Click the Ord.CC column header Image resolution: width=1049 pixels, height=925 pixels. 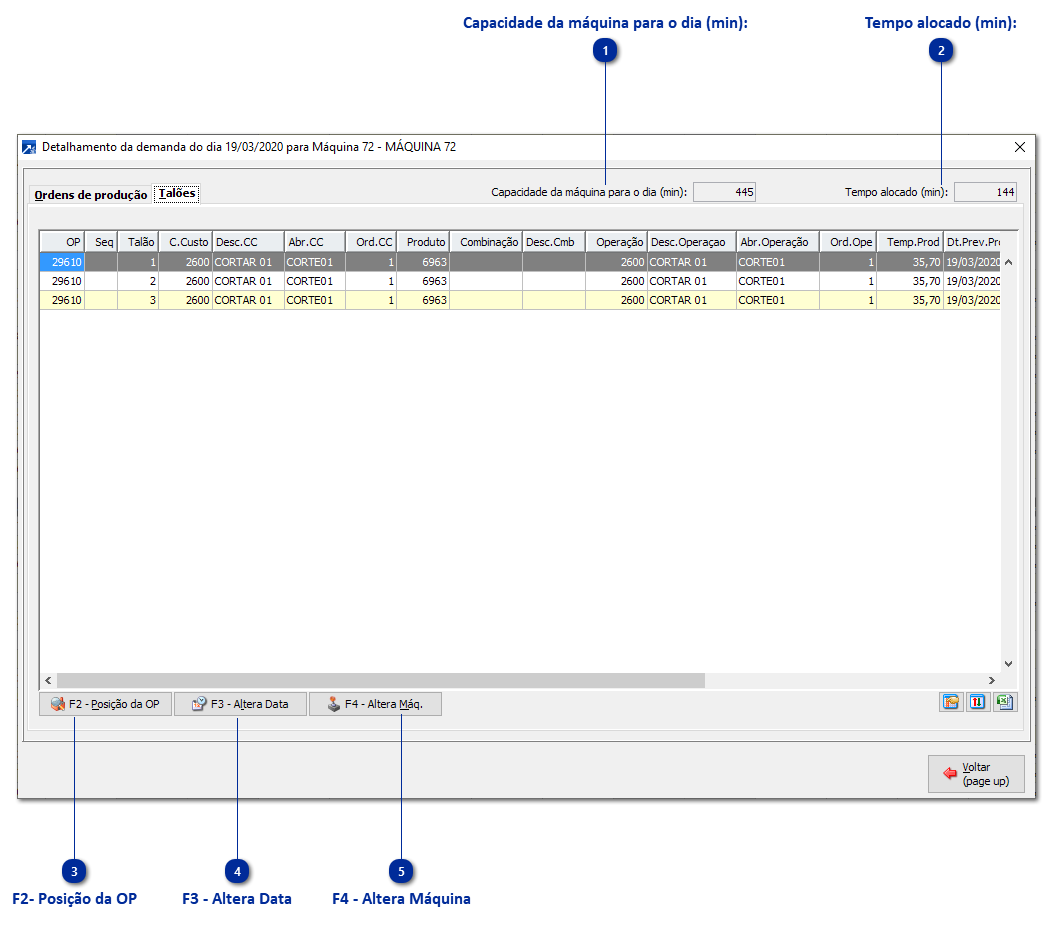[371, 242]
